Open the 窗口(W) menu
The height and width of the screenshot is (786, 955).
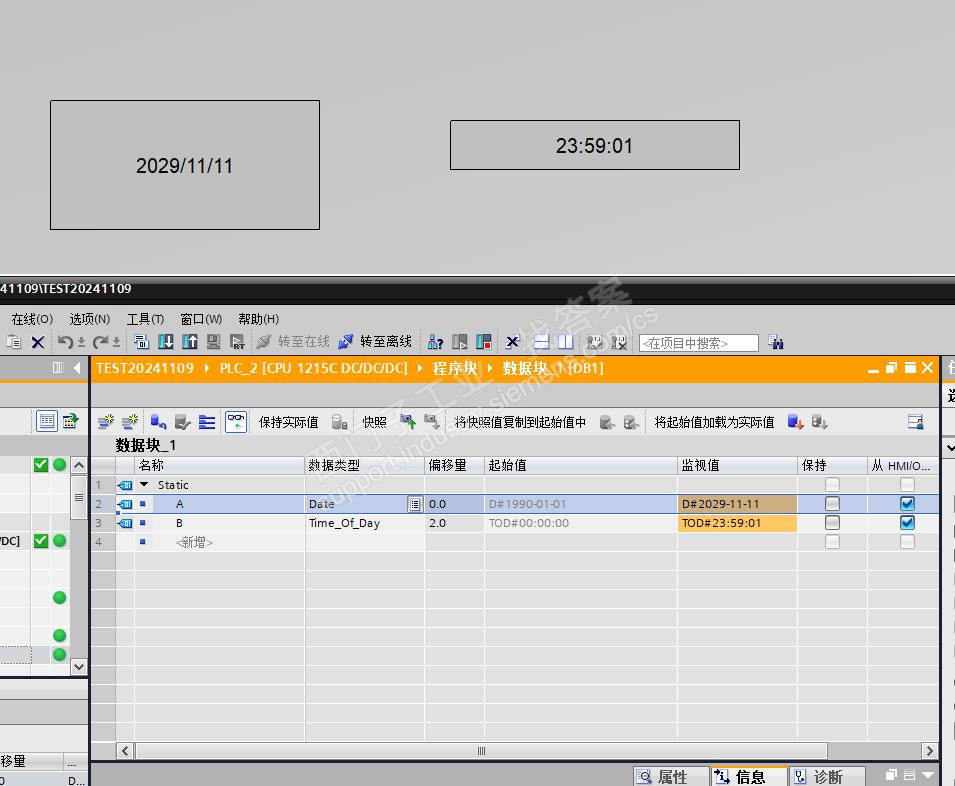click(x=201, y=319)
